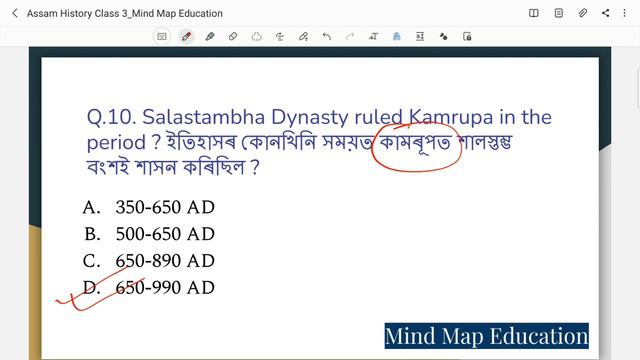Open the blue AI assist tool
The image size is (640, 360).
[x=396, y=37]
